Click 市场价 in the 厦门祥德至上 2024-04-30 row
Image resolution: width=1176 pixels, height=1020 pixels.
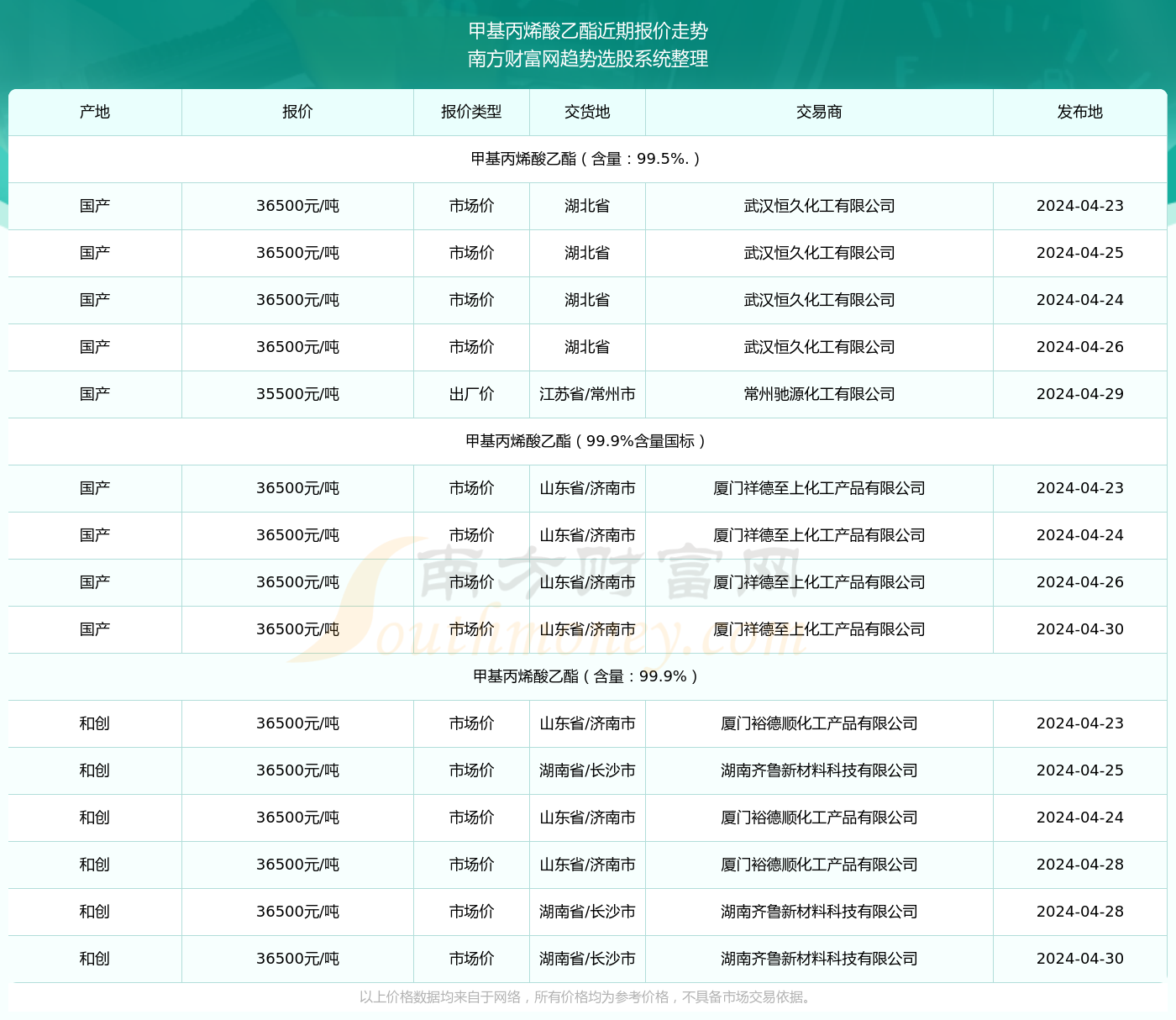tap(471, 629)
